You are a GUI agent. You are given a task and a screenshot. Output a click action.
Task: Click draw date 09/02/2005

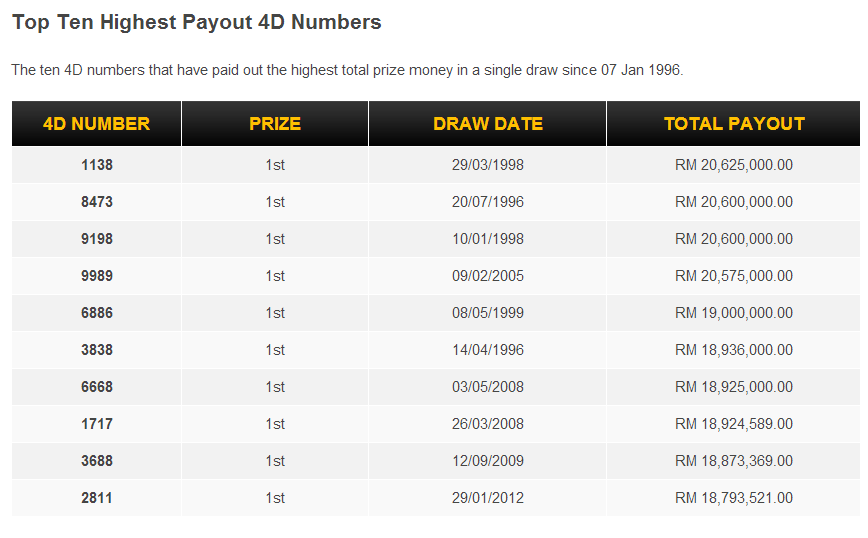[x=488, y=276]
